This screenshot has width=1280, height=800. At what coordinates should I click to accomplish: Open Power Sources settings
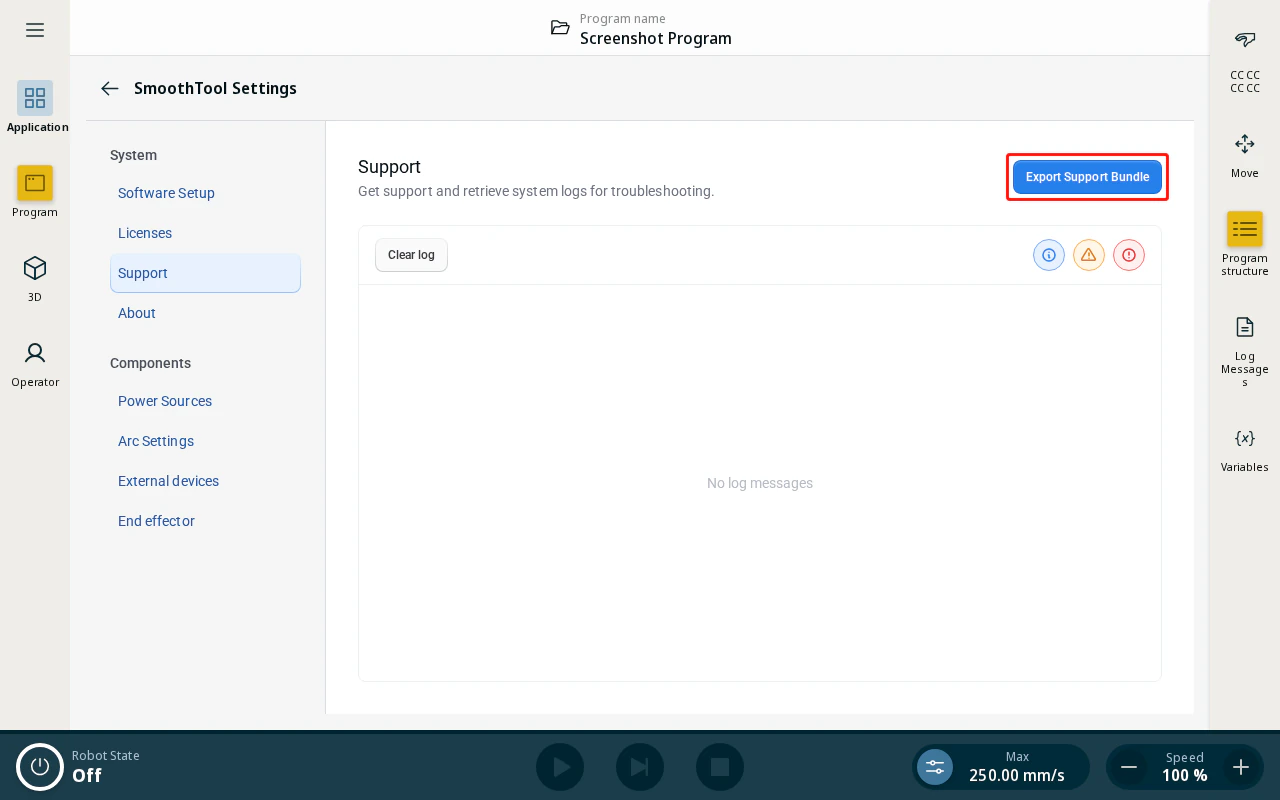tap(205, 401)
